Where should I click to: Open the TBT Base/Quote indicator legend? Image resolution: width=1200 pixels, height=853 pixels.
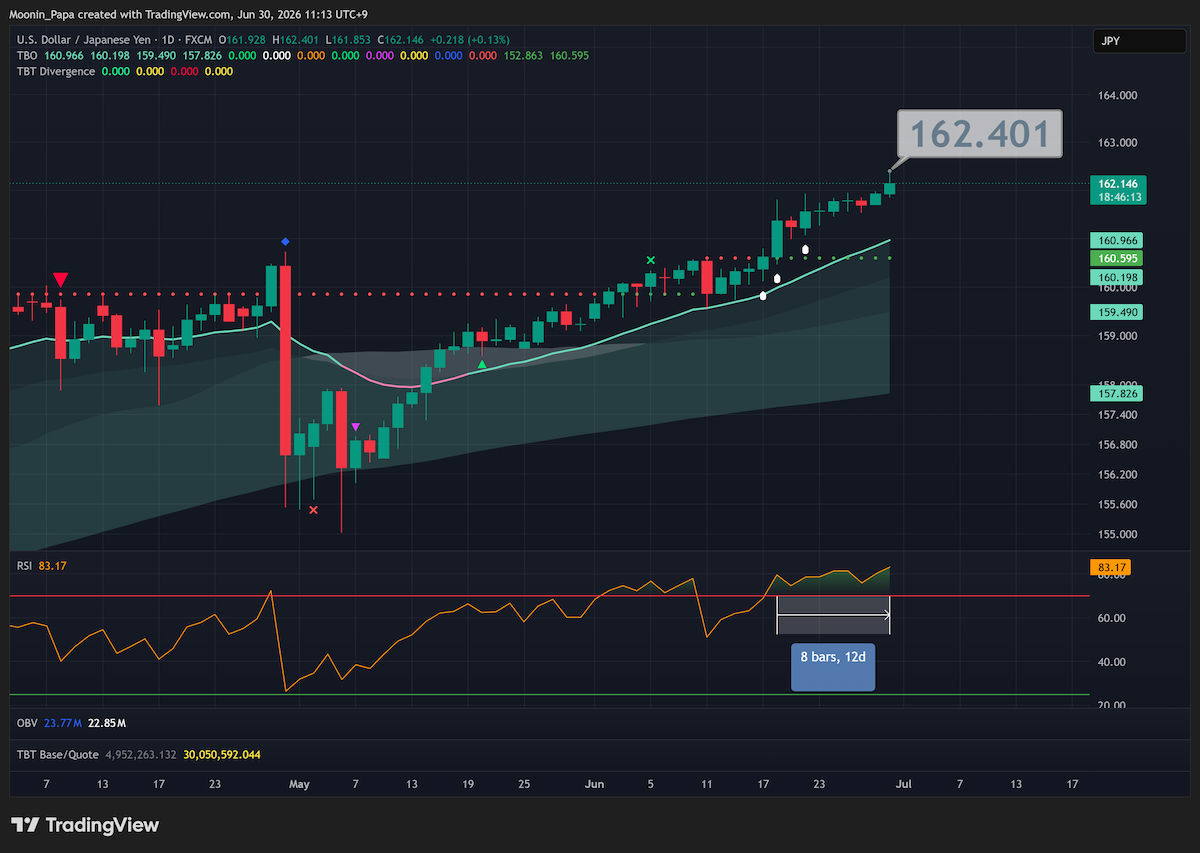(x=52, y=754)
